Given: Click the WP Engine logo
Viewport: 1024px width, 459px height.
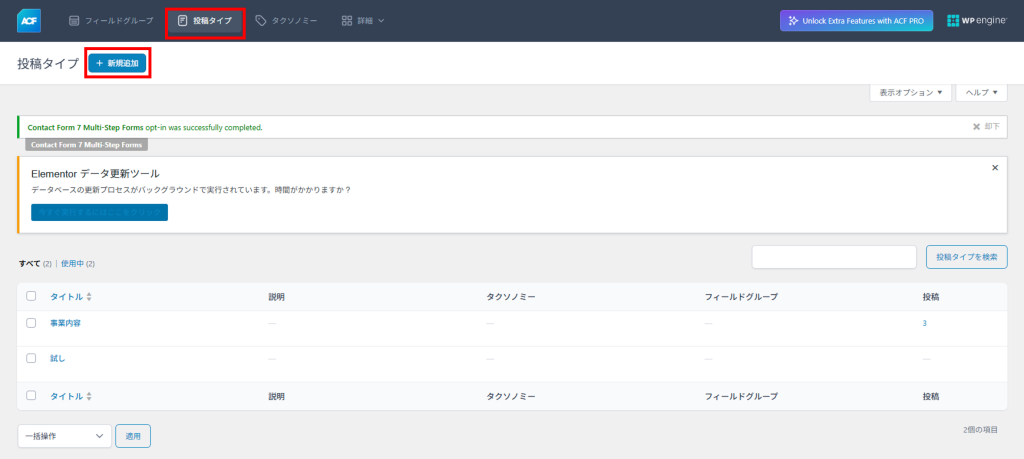Looking at the screenshot, I should pos(977,21).
